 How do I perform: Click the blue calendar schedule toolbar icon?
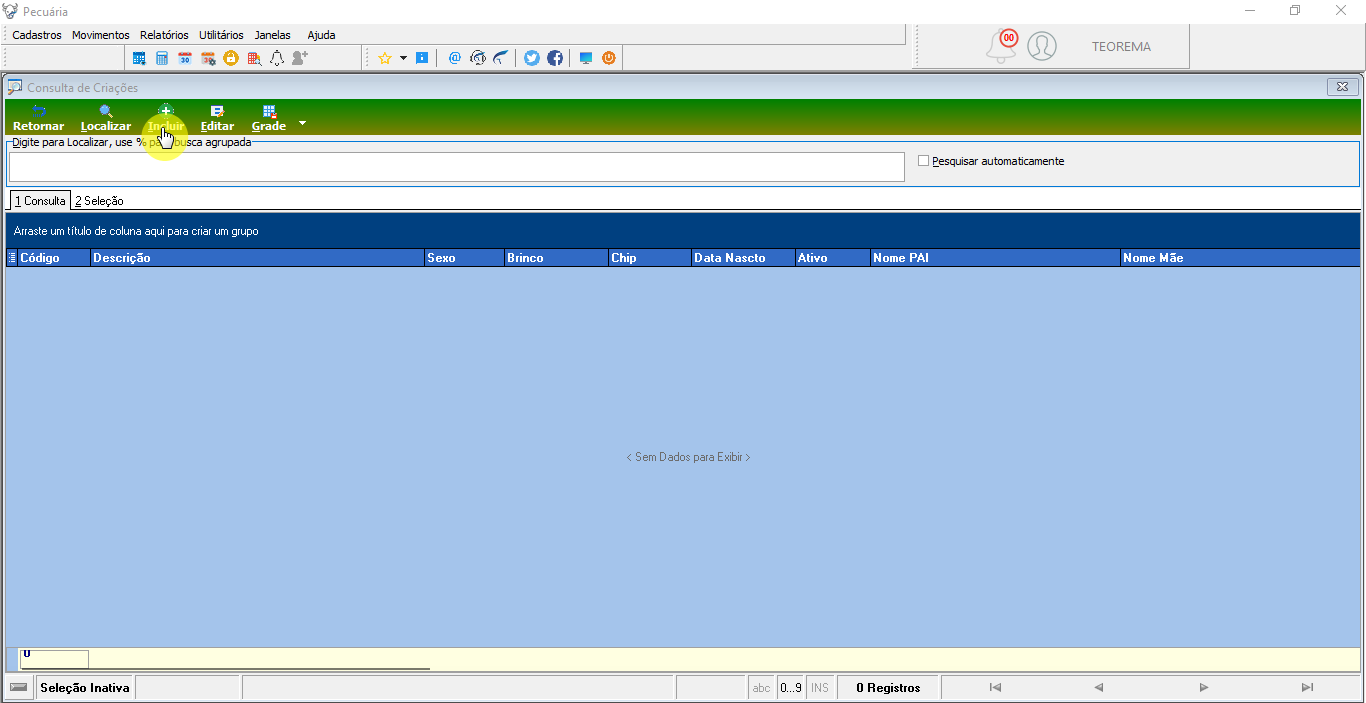point(139,58)
